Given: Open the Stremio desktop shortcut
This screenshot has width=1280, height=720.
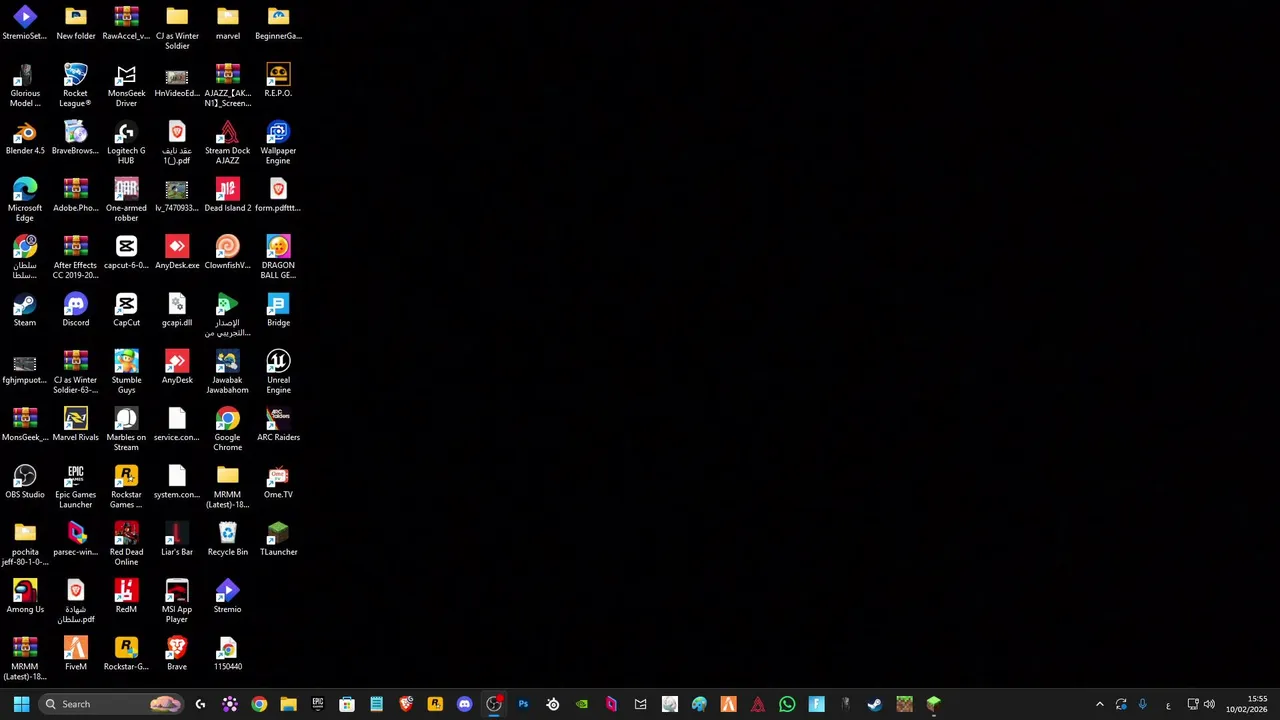Looking at the screenshot, I should click(x=227, y=597).
